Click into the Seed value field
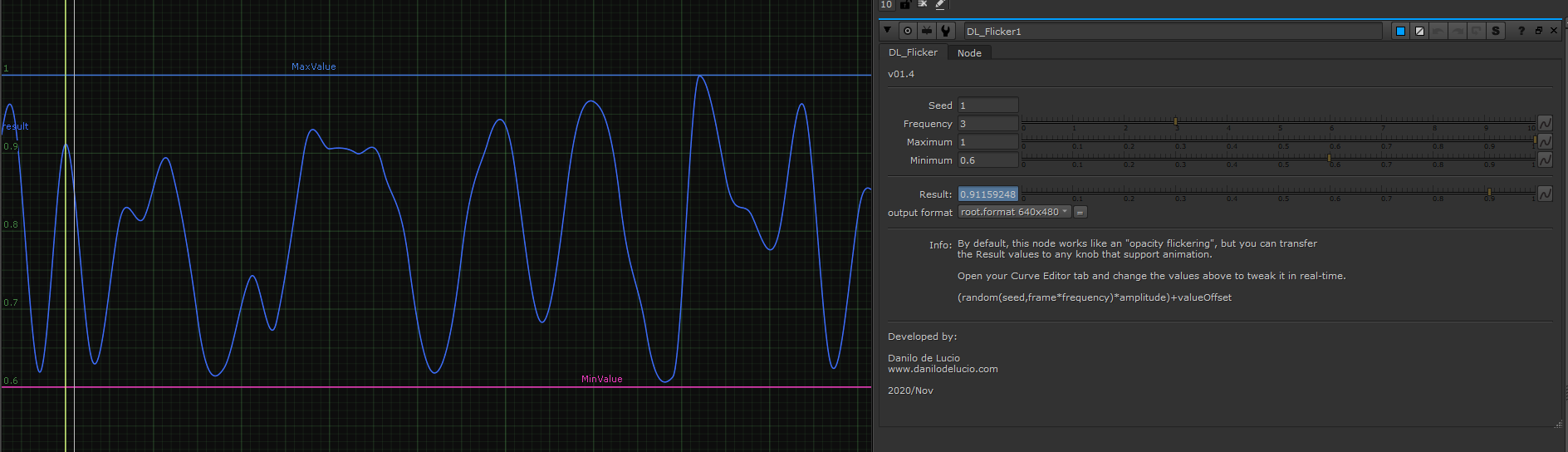The height and width of the screenshot is (452, 1568). click(x=987, y=106)
